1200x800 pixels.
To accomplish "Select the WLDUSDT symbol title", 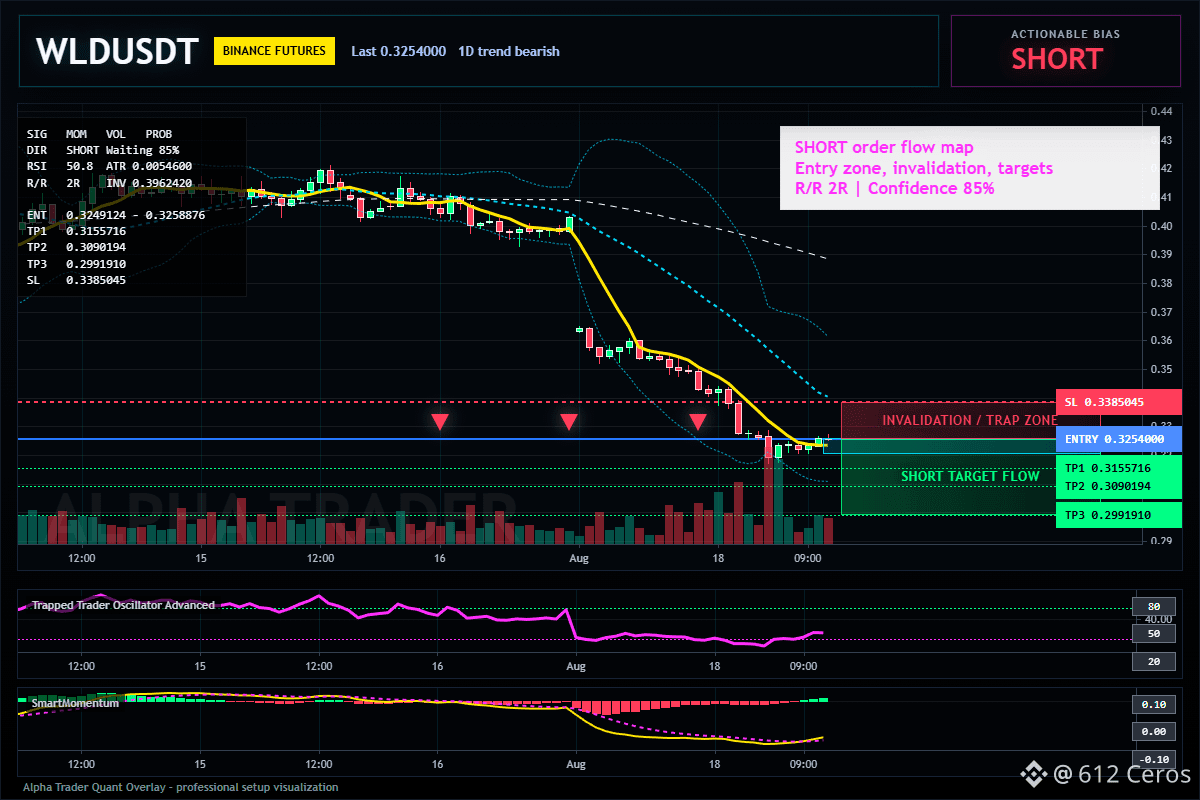I will pyautogui.click(x=117, y=51).
